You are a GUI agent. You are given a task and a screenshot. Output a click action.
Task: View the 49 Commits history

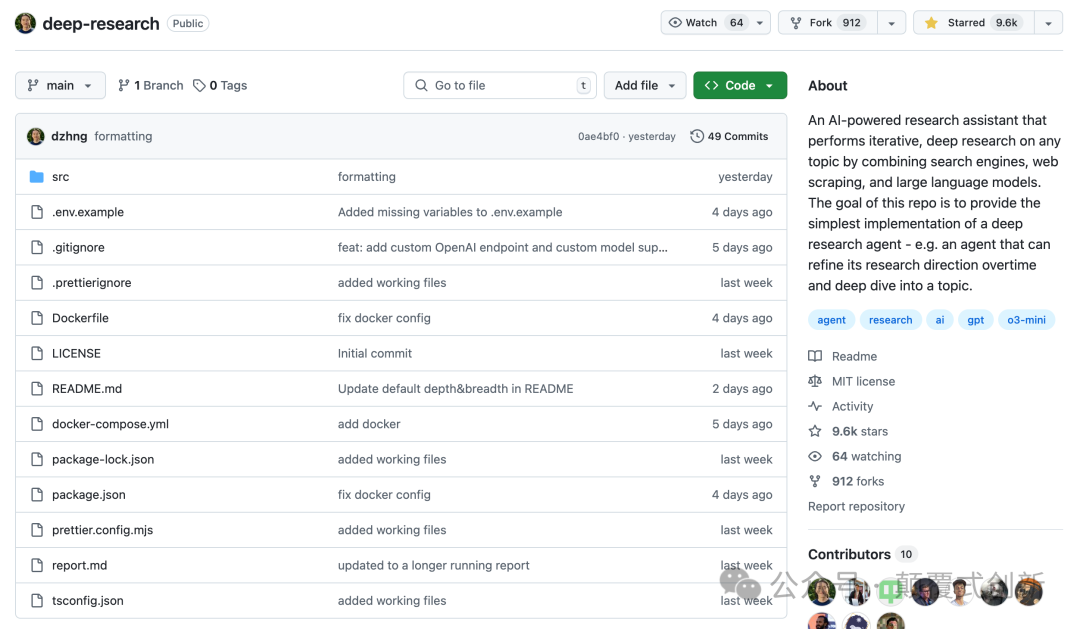(729, 136)
